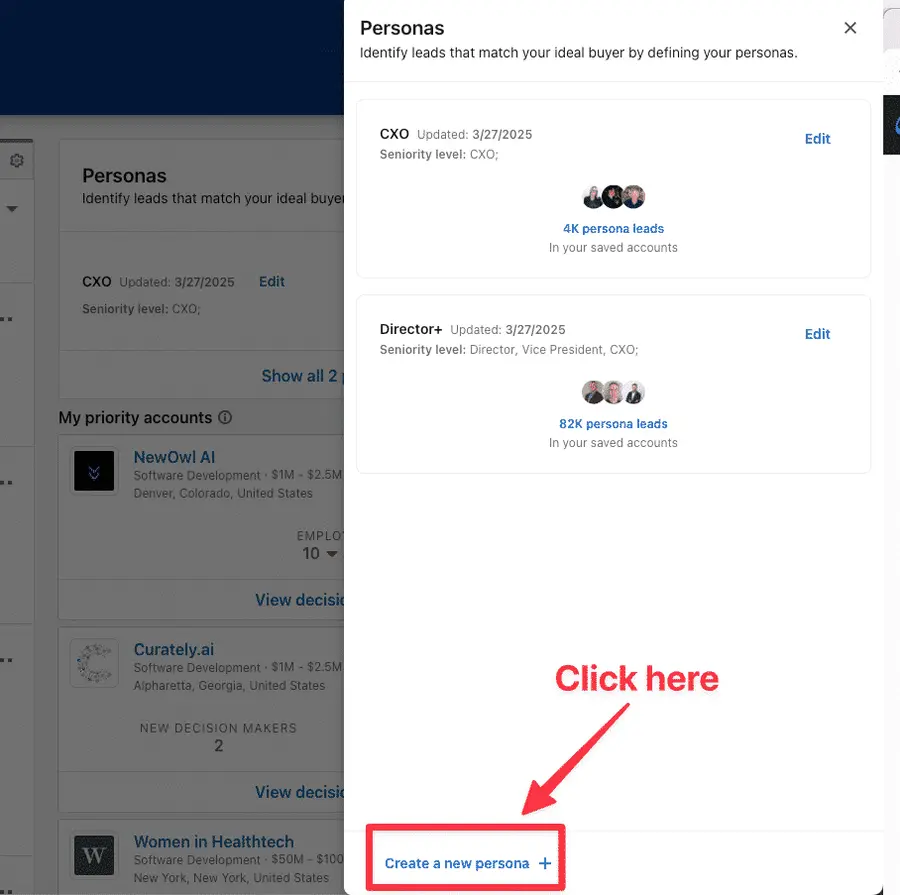The width and height of the screenshot is (900, 895).
Task: Open the settings gear in the left sidebar
Action: click(16, 159)
